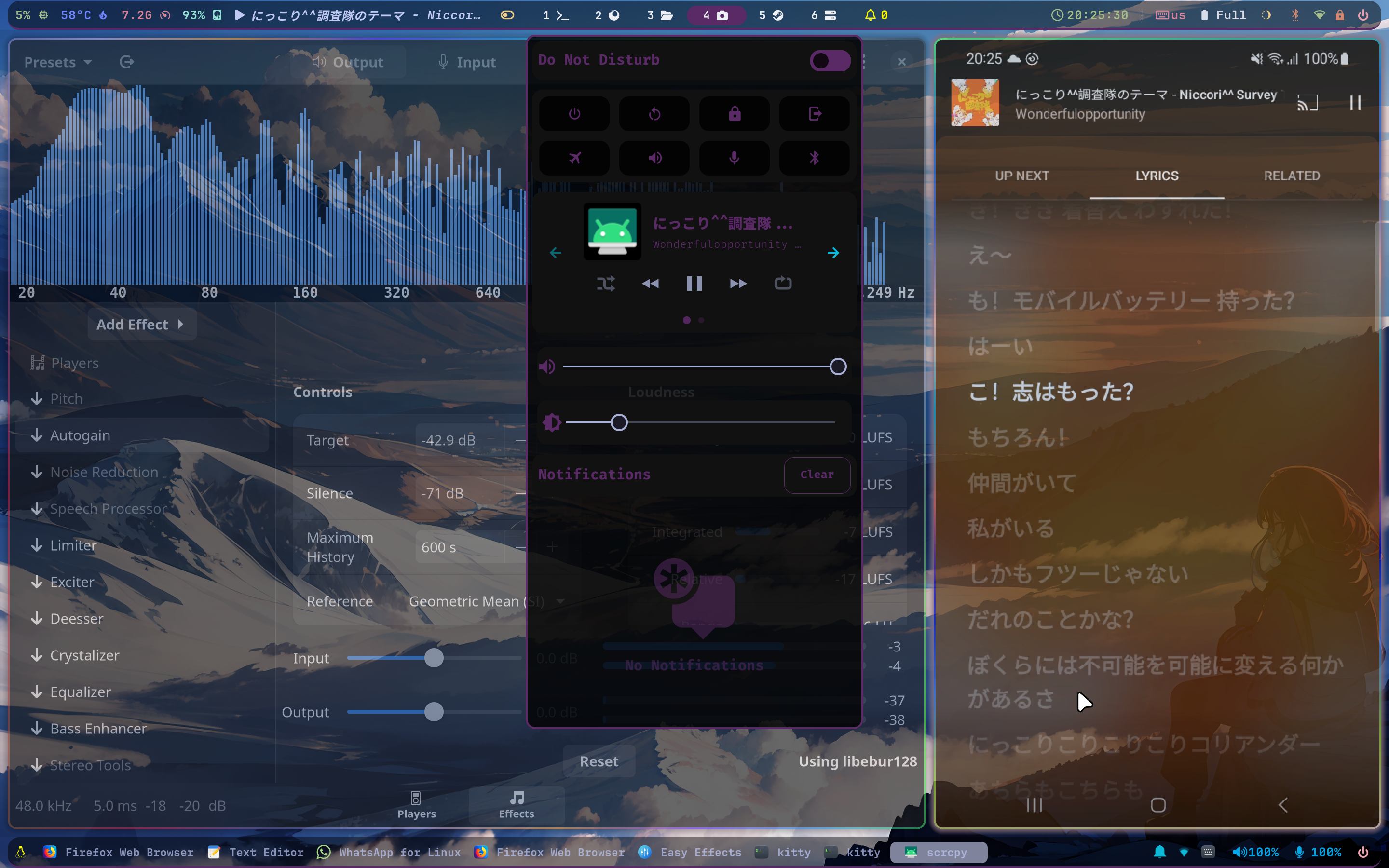This screenshot has height=868, width=1389.
Task: Click idle inhibitor toggle in top bar
Action: [507, 15]
